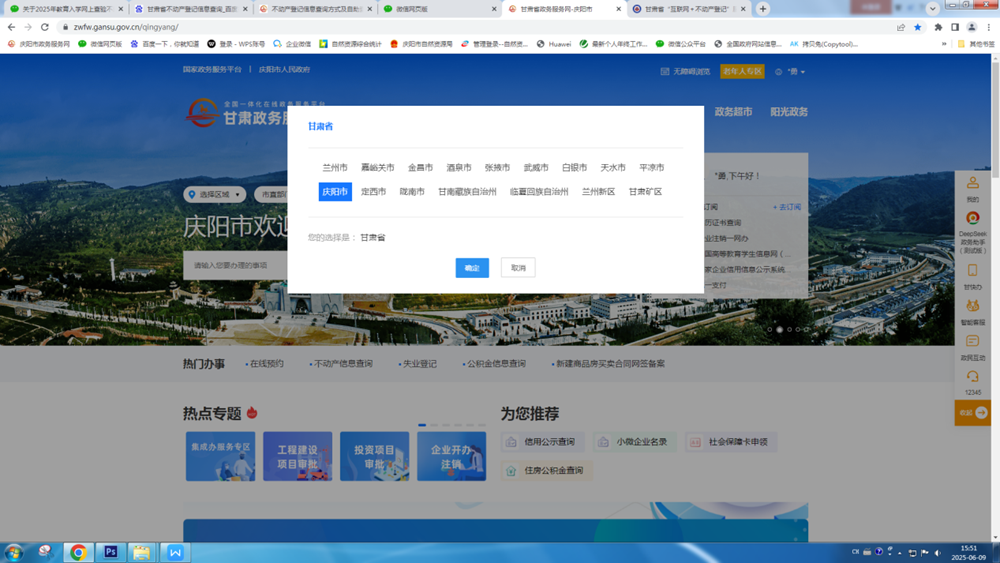The image size is (1000, 563).
Task: Click 信用公示查询 recommended item
Action: (543, 442)
